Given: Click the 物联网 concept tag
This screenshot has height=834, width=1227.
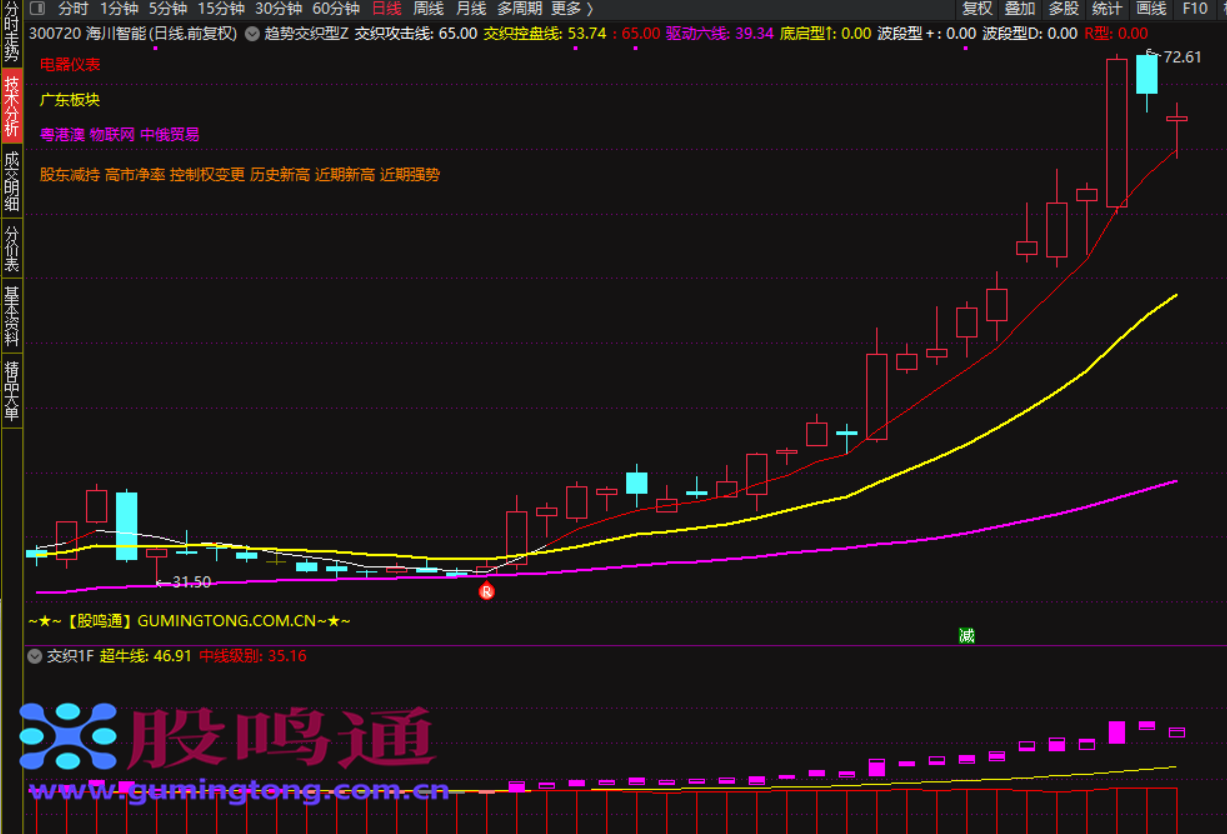Looking at the screenshot, I should point(112,134).
